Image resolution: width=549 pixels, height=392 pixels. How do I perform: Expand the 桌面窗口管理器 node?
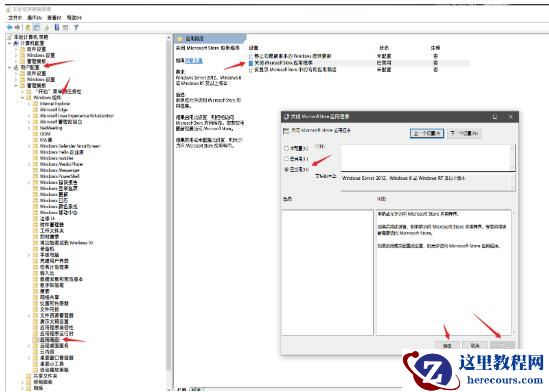click(x=29, y=358)
